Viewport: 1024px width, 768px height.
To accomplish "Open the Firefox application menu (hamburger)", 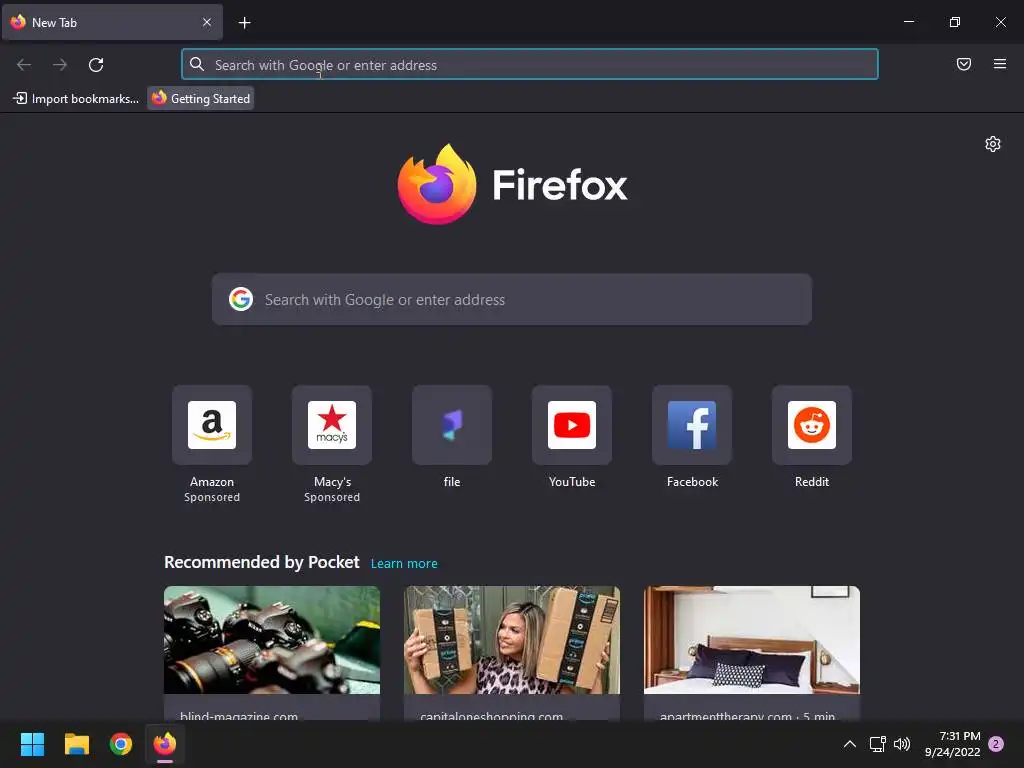I will tap(999, 64).
